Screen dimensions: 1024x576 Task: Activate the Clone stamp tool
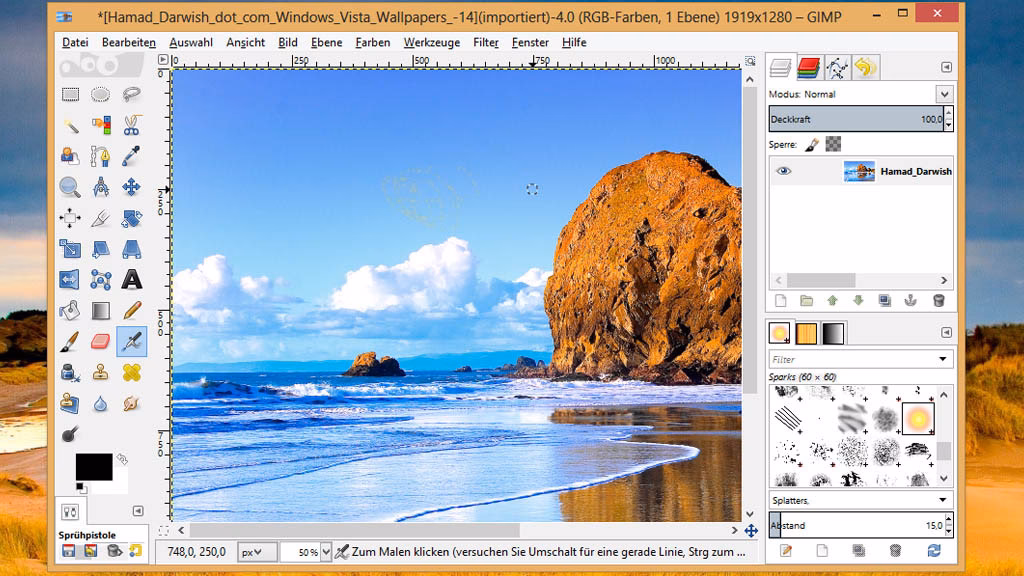click(x=100, y=372)
